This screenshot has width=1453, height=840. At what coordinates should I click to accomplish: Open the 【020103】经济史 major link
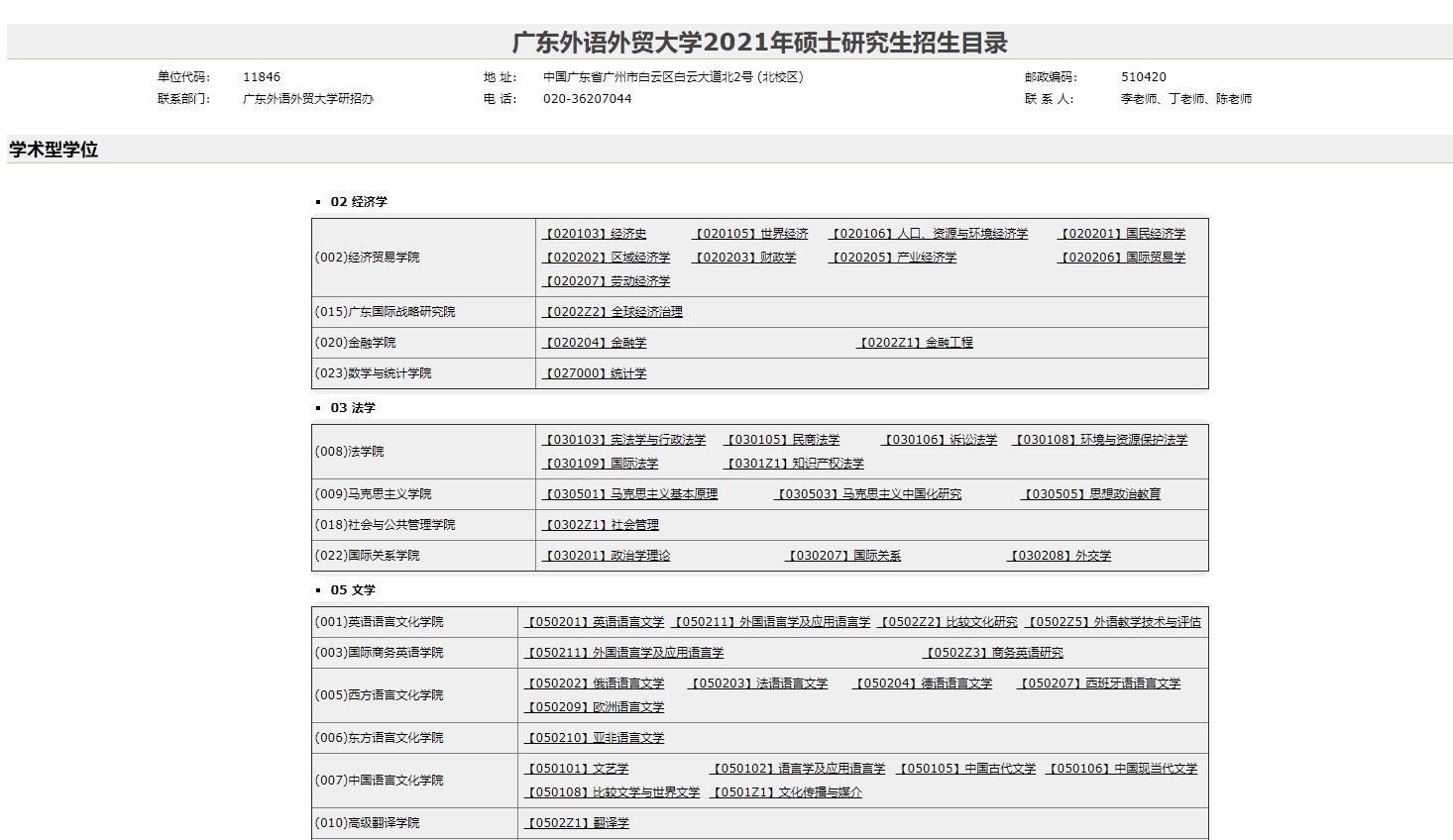(594, 234)
